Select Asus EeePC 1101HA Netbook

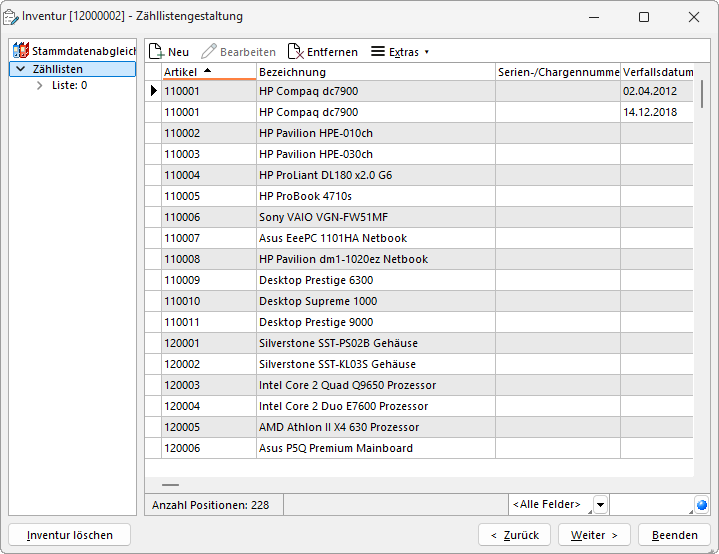point(419,238)
